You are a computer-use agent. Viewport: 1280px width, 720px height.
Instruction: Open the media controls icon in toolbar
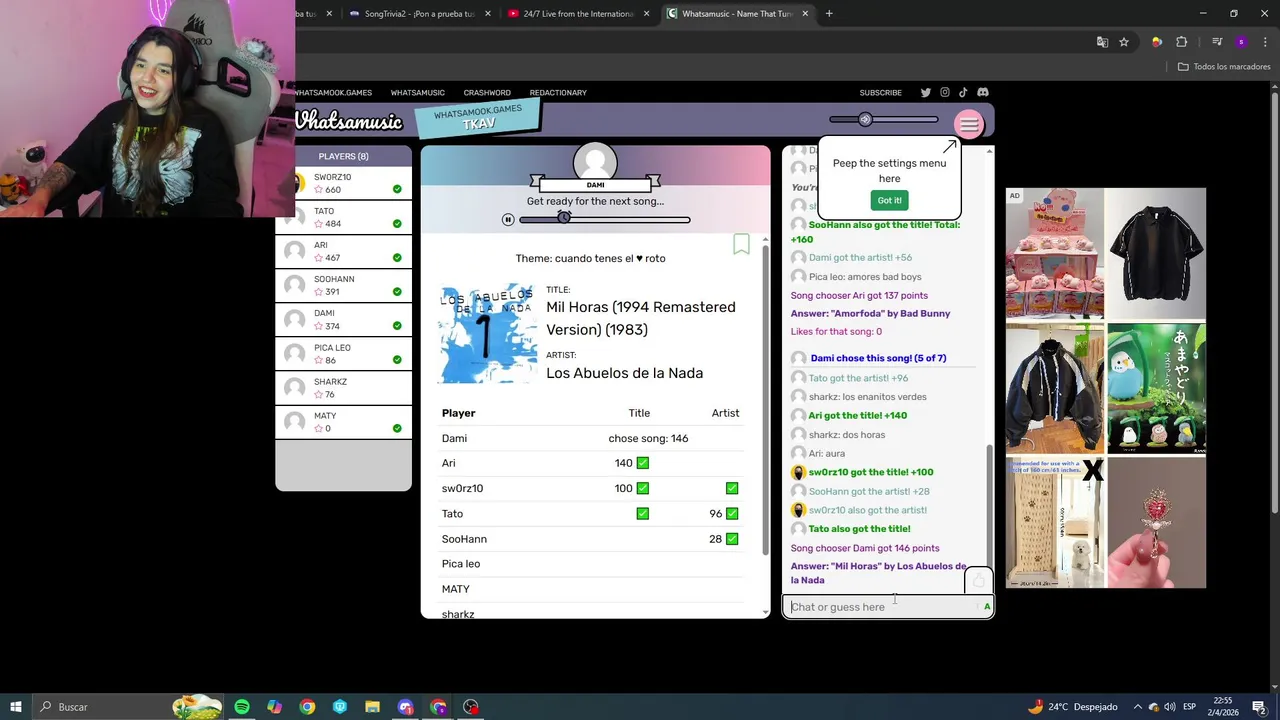pos(1216,42)
